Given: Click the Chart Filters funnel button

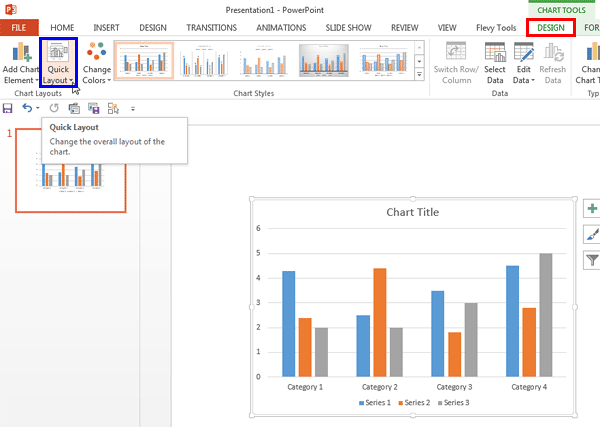Looking at the screenshot, I should coord(592,260).
